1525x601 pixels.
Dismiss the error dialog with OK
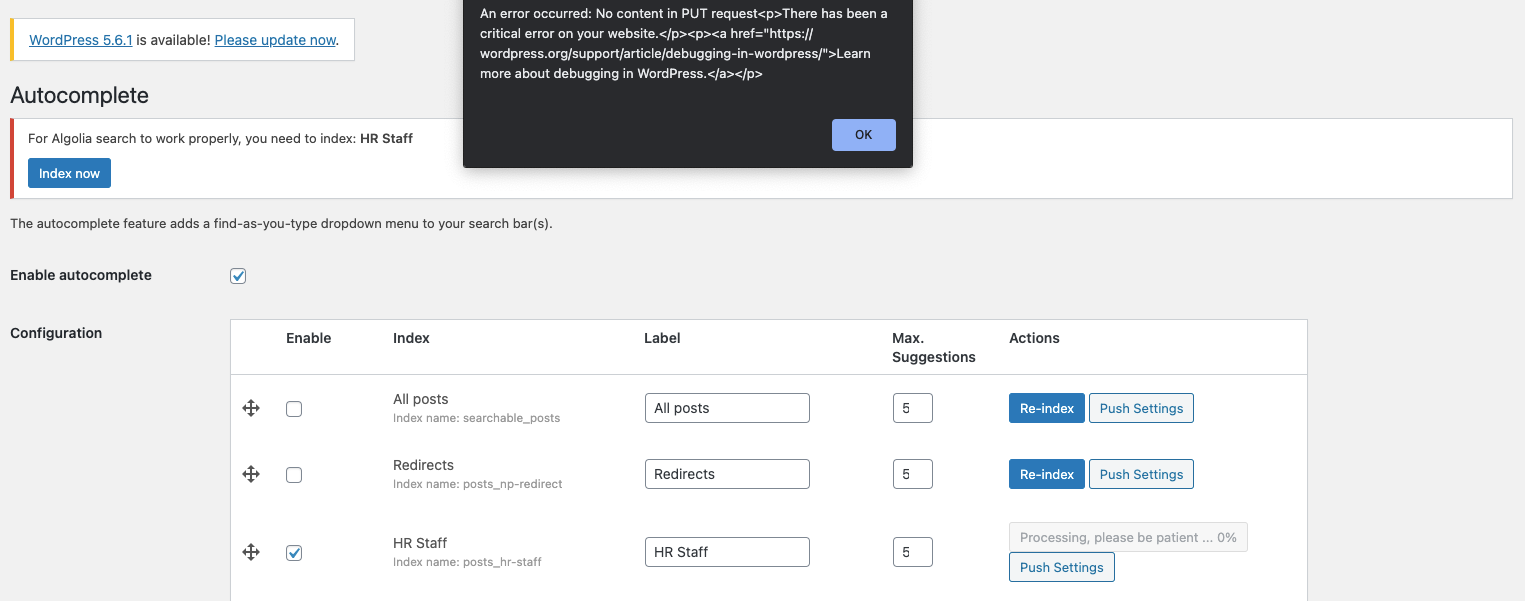pos(864,135)
